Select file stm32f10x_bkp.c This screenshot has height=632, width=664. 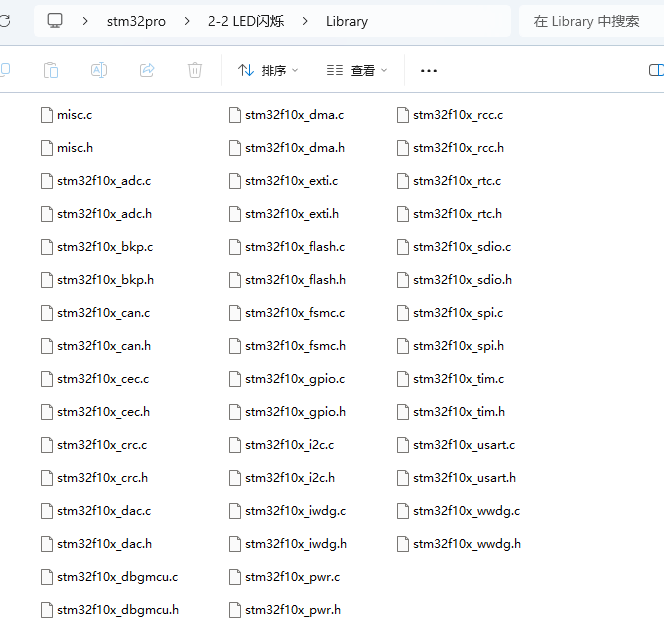[x=97, y=247]
